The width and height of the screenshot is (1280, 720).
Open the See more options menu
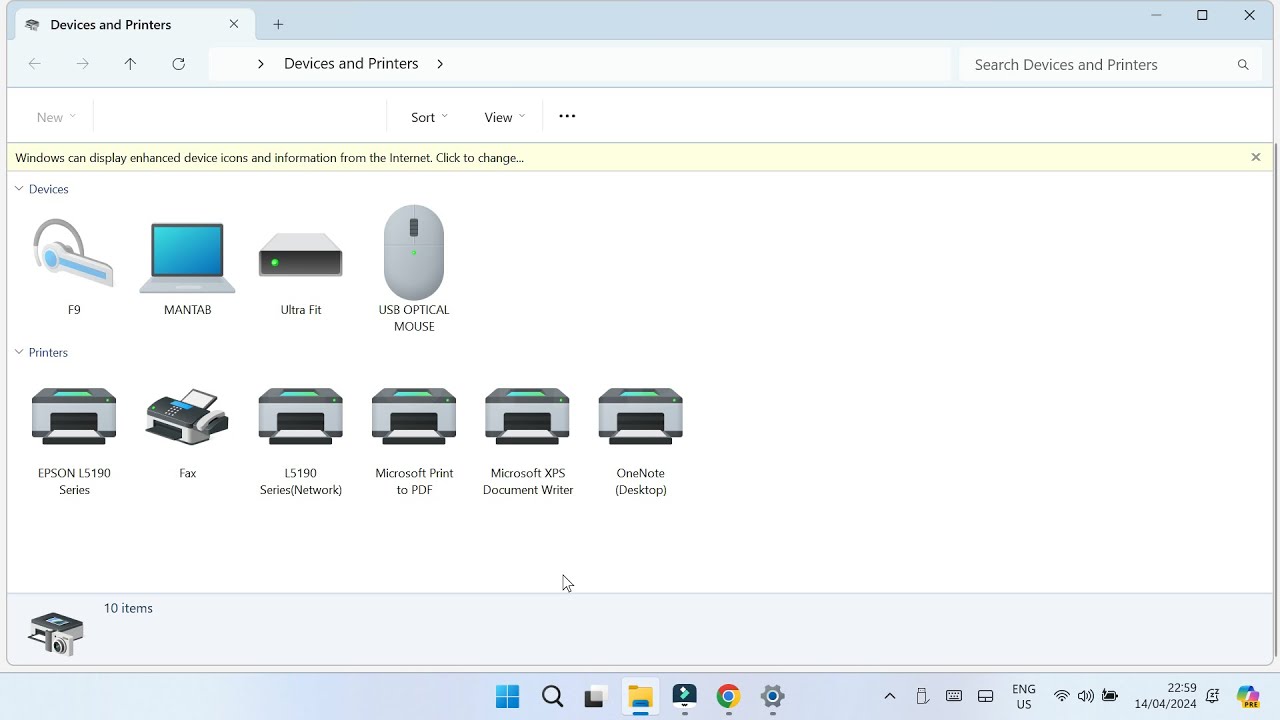pyautogui.click(x=567, y=116)
